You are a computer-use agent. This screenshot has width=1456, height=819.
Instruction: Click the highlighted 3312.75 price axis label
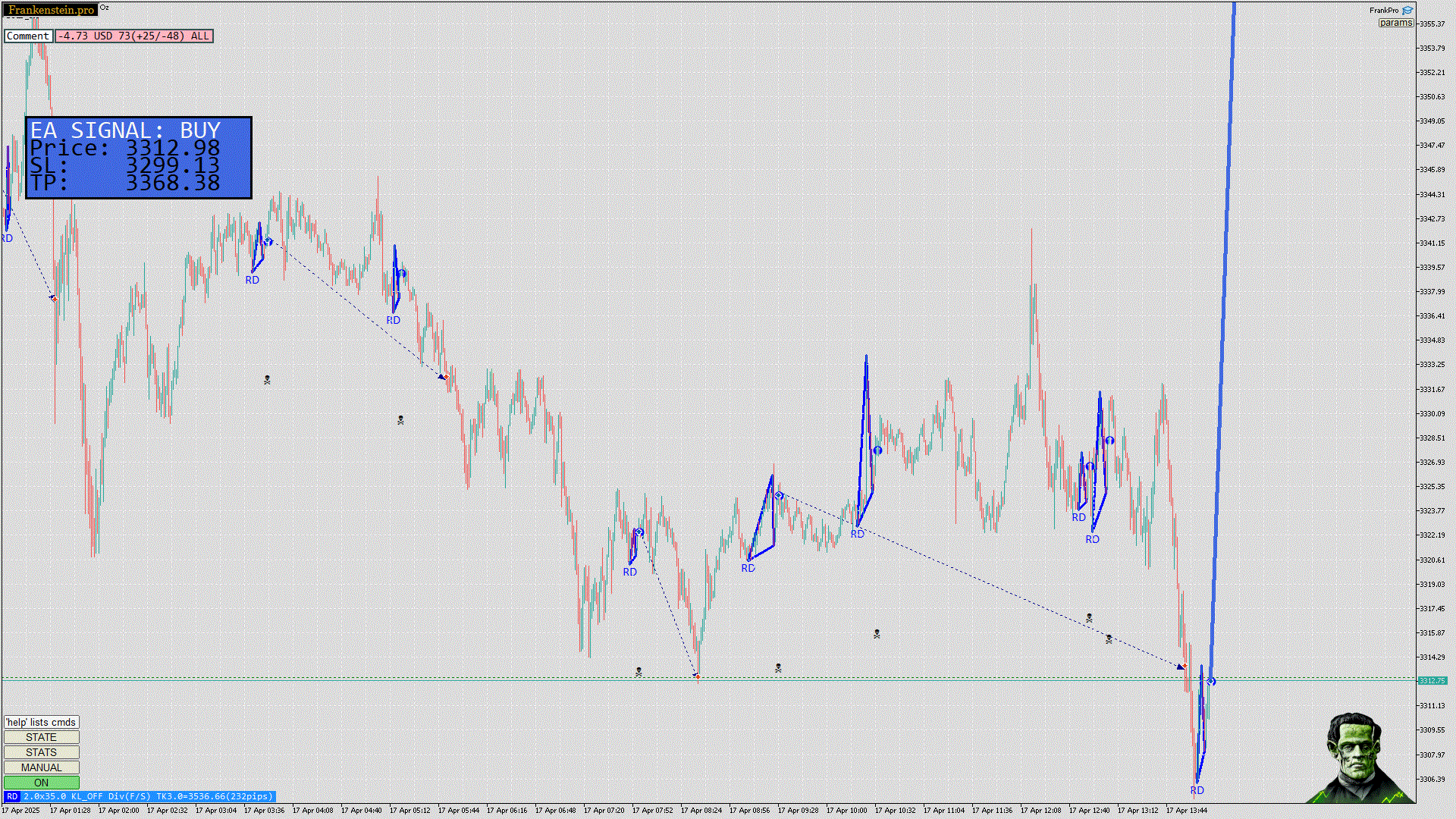[1432, 681]
